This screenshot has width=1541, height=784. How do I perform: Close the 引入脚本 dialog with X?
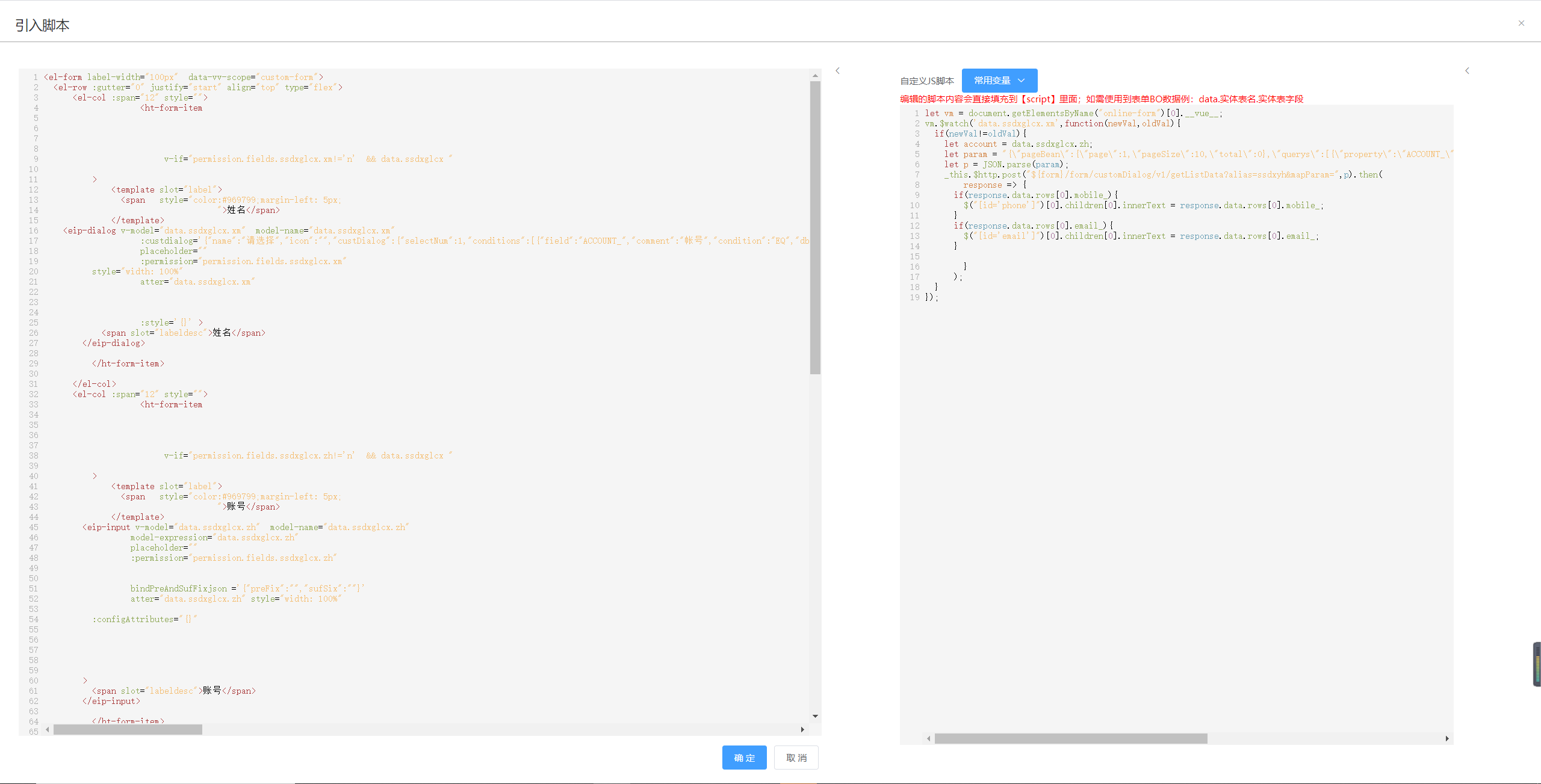tap(1521, 23)
